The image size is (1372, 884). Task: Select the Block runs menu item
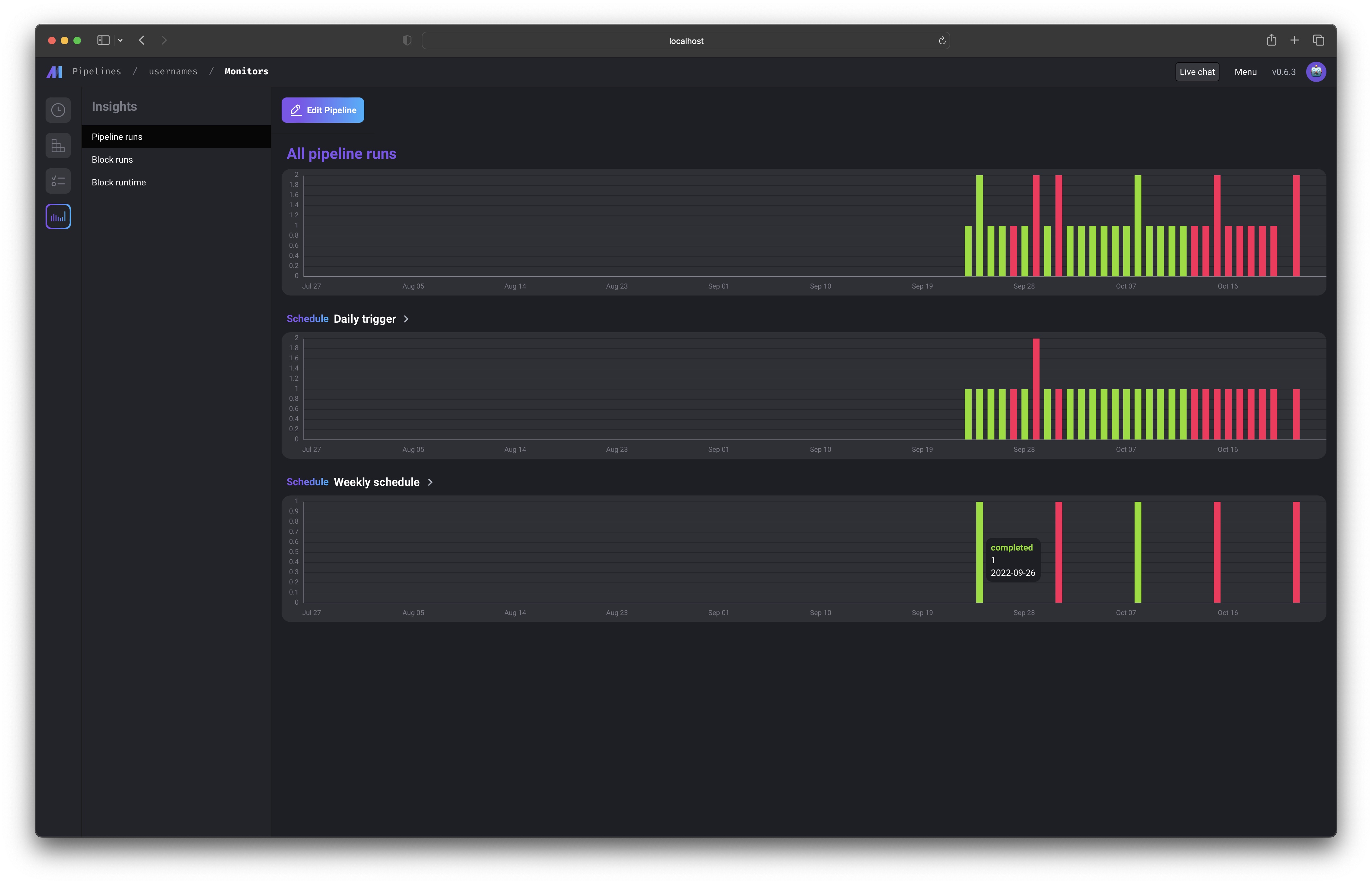coord(112,159)
